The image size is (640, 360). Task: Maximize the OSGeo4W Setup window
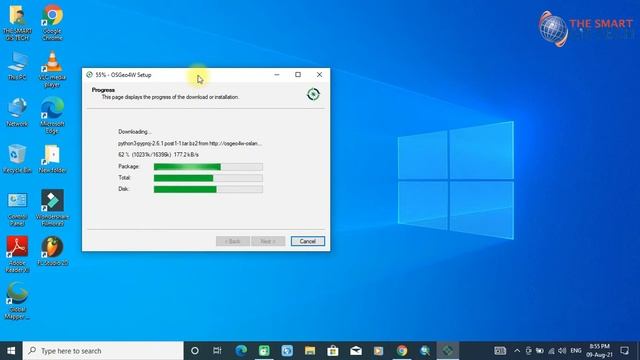298,75
